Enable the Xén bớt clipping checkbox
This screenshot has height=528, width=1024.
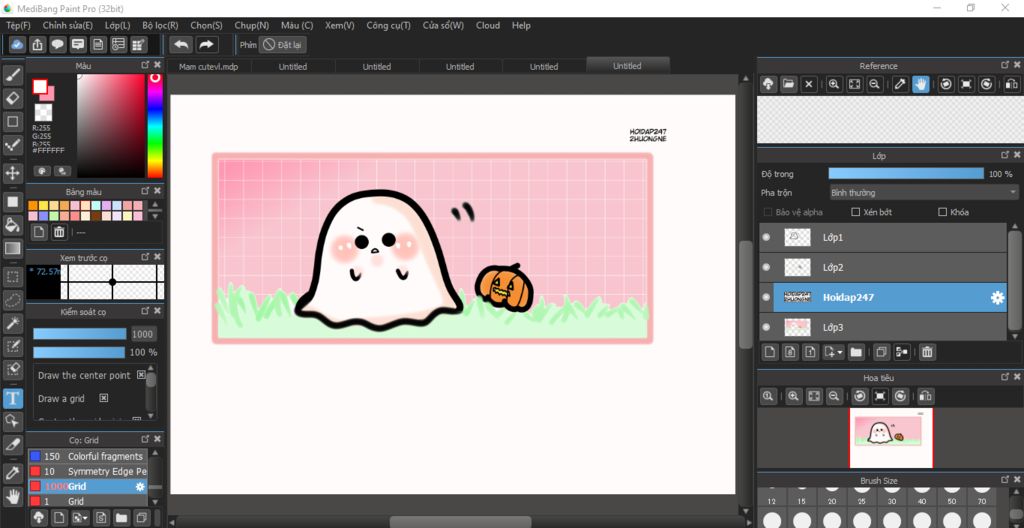[856, 212]
